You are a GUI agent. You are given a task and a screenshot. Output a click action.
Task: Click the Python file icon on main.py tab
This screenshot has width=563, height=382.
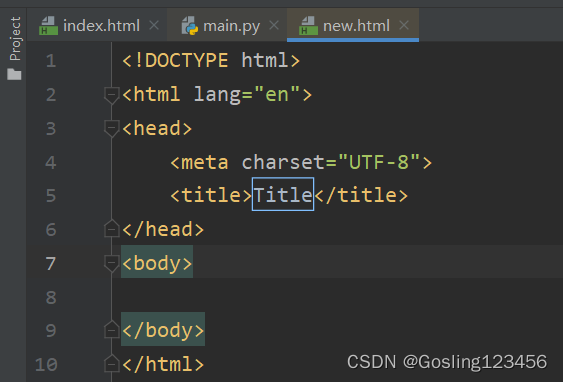tap(190, 26)
